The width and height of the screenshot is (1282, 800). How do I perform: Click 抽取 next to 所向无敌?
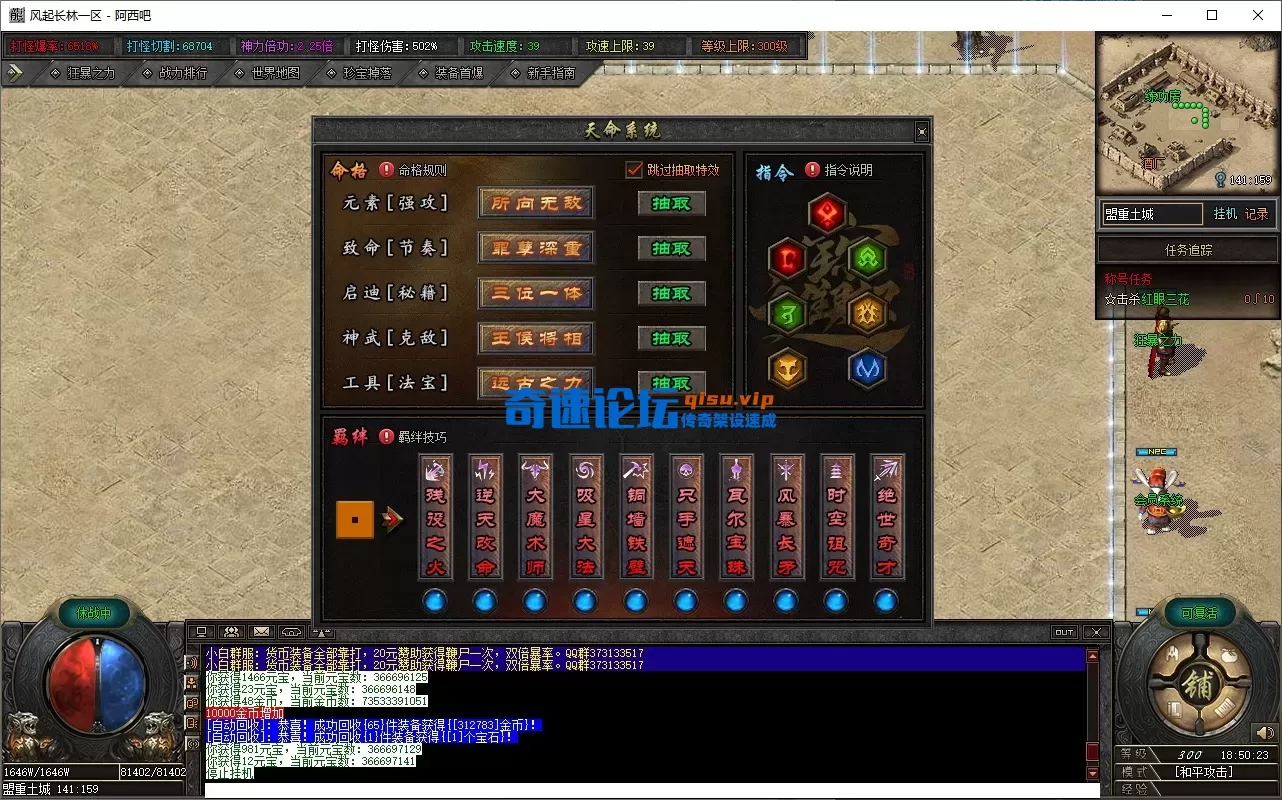(670, 203)
